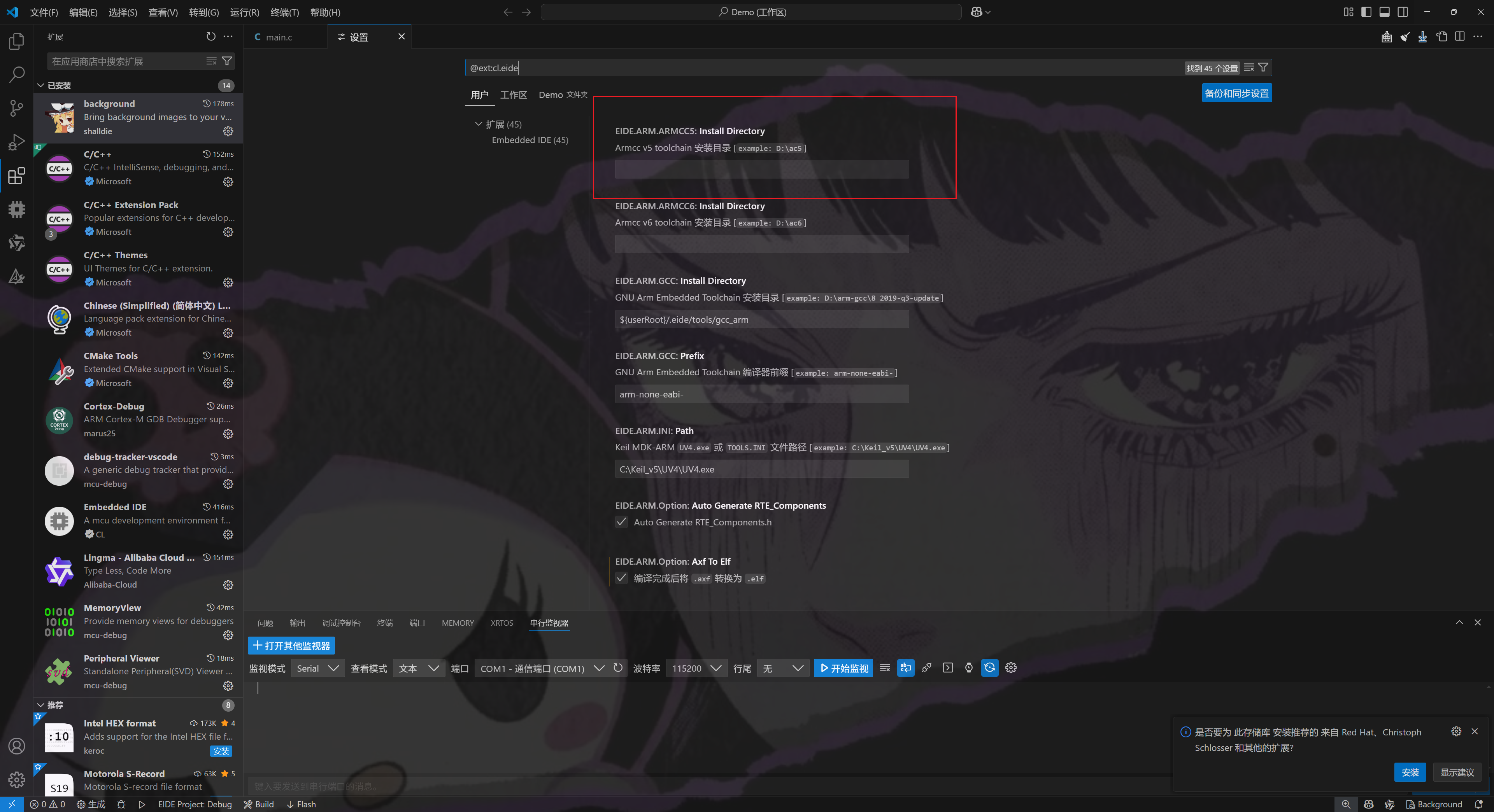Click the Keil UV4.exe path input
The width and height of the screenshot is (1494, 812).
(x=761, y=469)
